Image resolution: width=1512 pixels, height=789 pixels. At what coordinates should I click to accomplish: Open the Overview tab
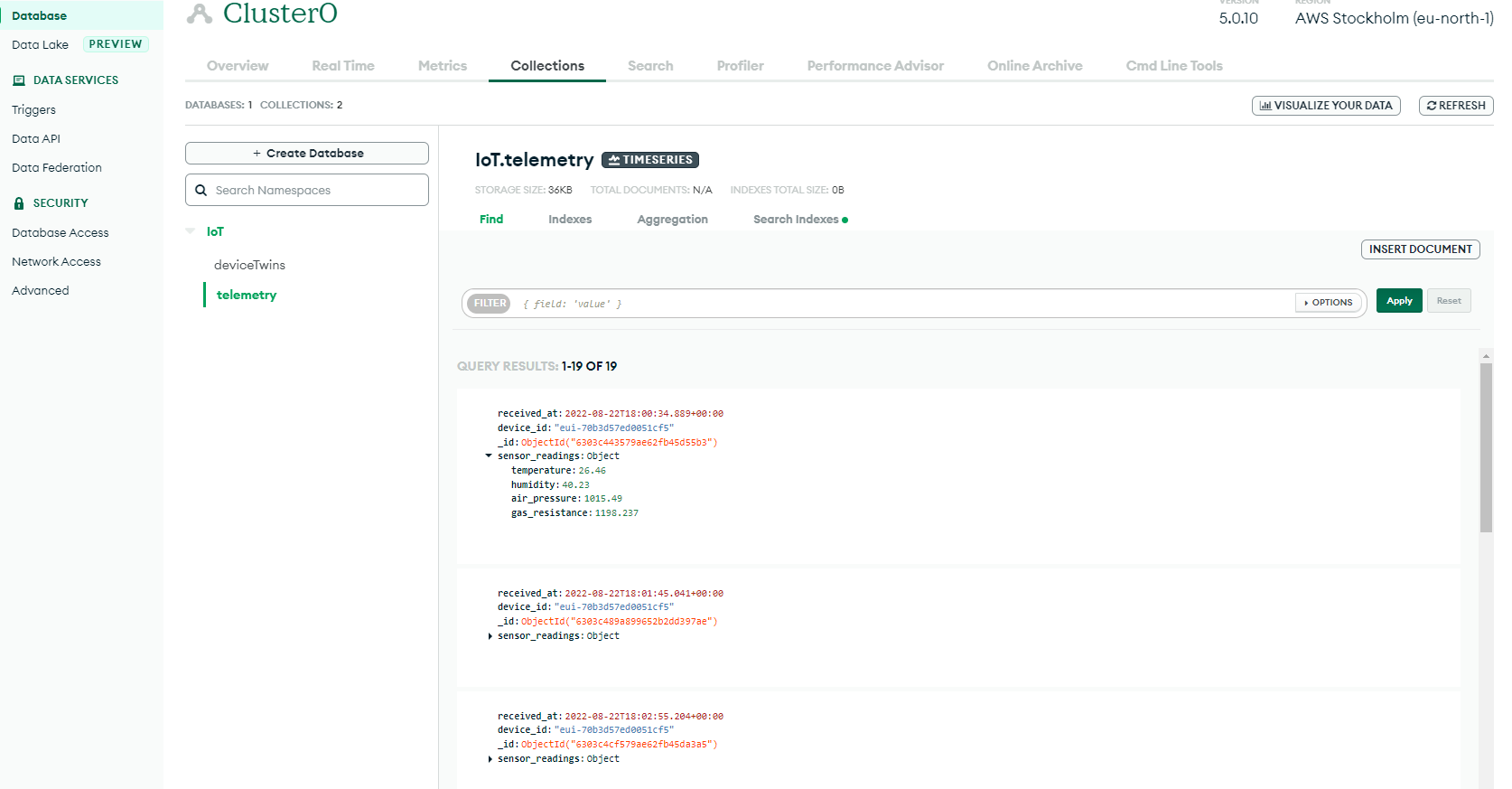[238, 66]
